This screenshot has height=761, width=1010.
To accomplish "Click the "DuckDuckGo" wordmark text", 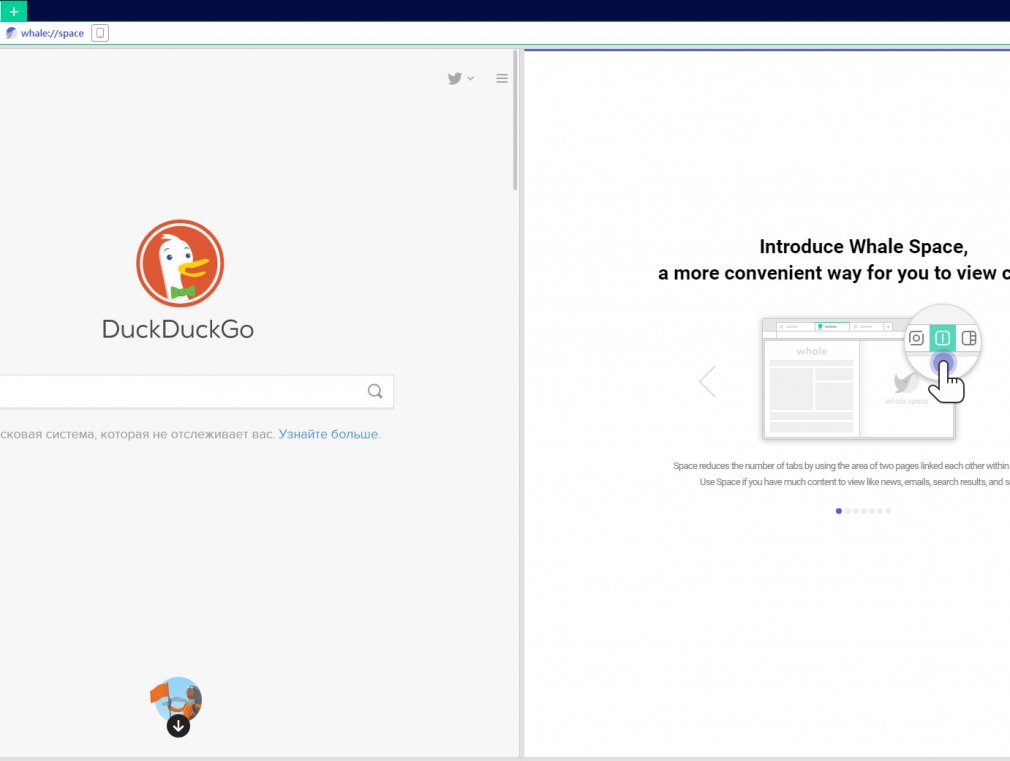I will (x=178, y=329).
